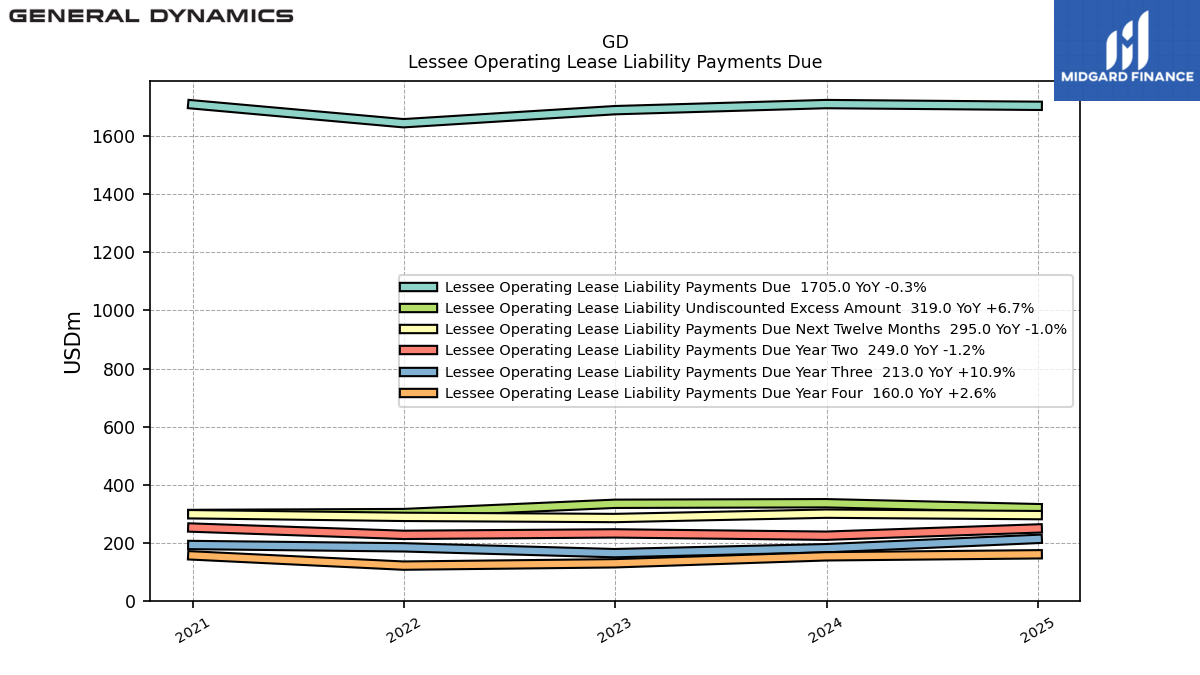This screenshot has height=675, width=1200.
Task: Click the 2023 x-axis tick label
Action: [615, 629]
